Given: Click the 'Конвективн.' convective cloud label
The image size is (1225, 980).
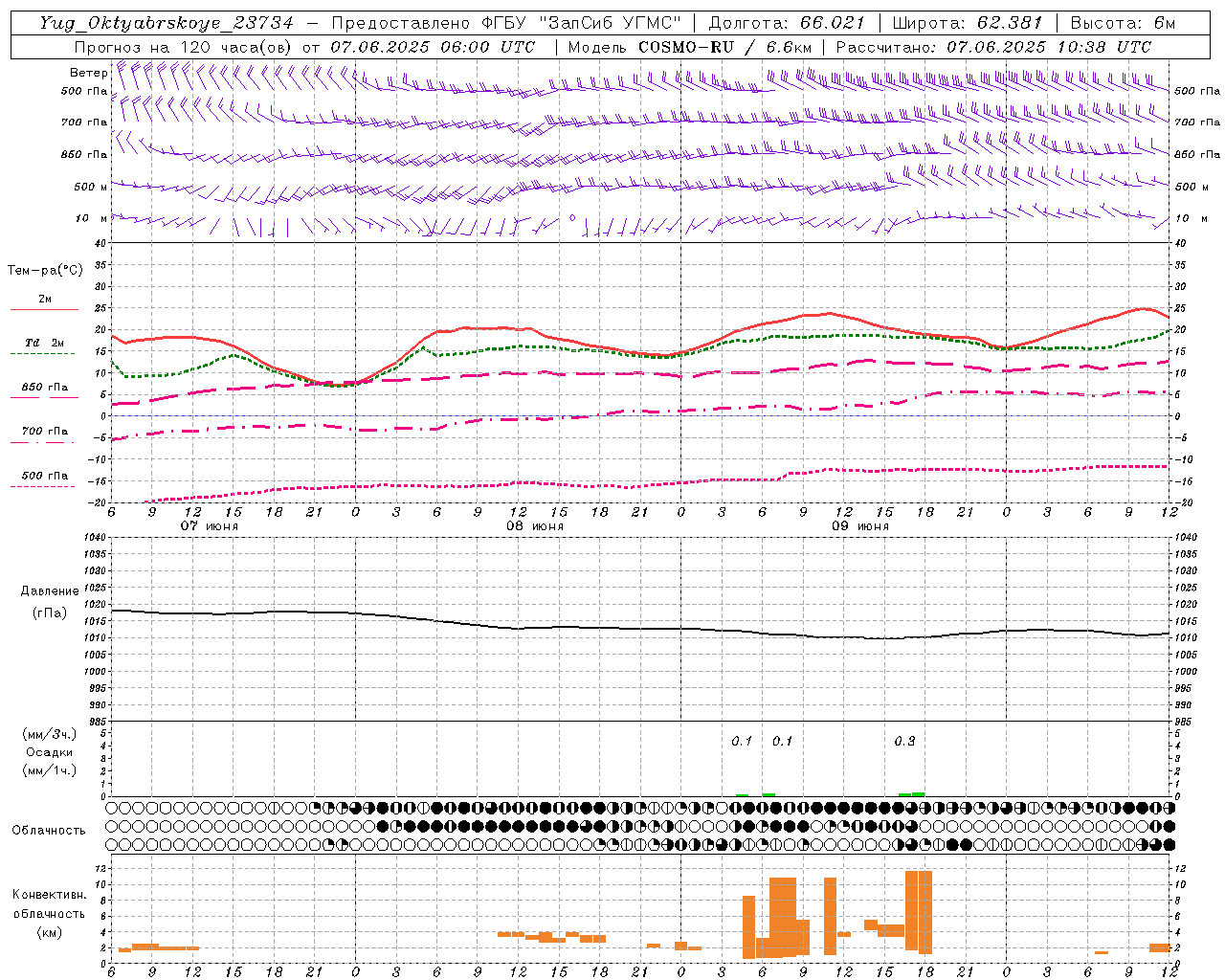Looking at the screenshot, I should point(50,894).
